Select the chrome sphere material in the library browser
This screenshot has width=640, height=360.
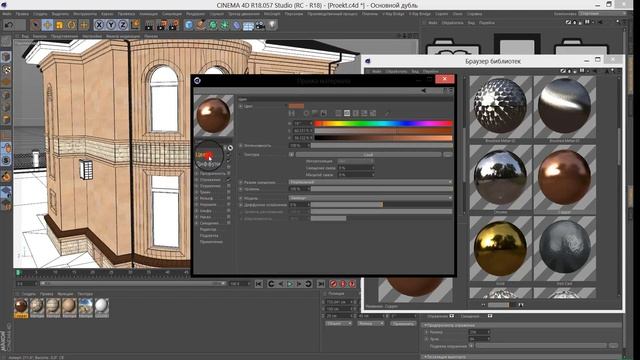pyautogui.click(x=500, y=177)
